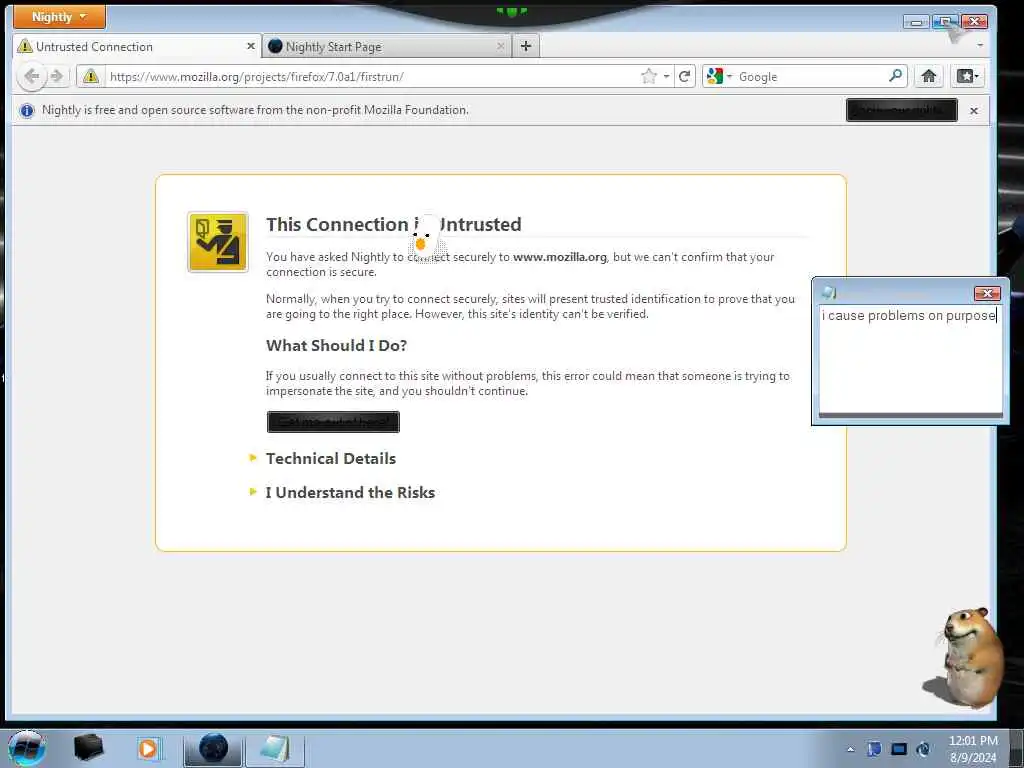Click into the Google search field
This screenshot has width=1024, height=768.
(x=810, y=76)
